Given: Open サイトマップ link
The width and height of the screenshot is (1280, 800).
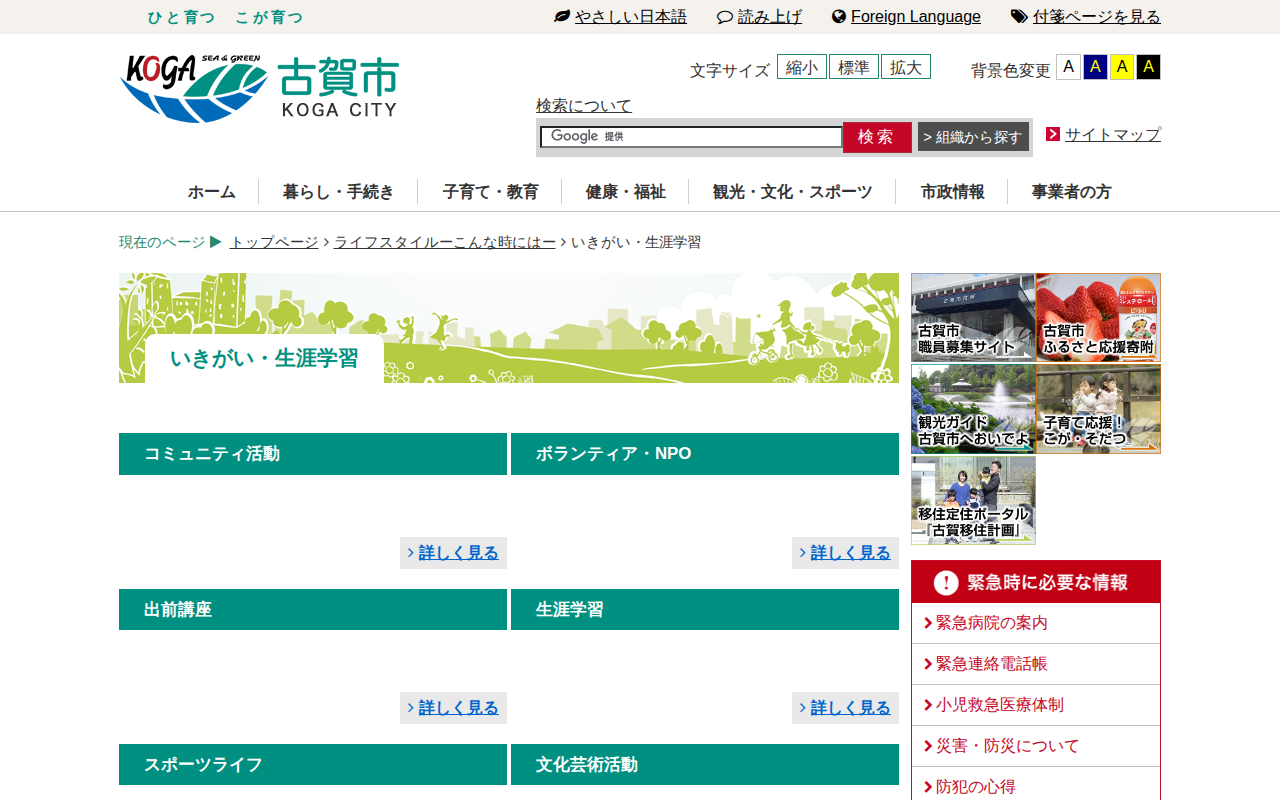Looking at the screenshot, I should [1113, 134].
